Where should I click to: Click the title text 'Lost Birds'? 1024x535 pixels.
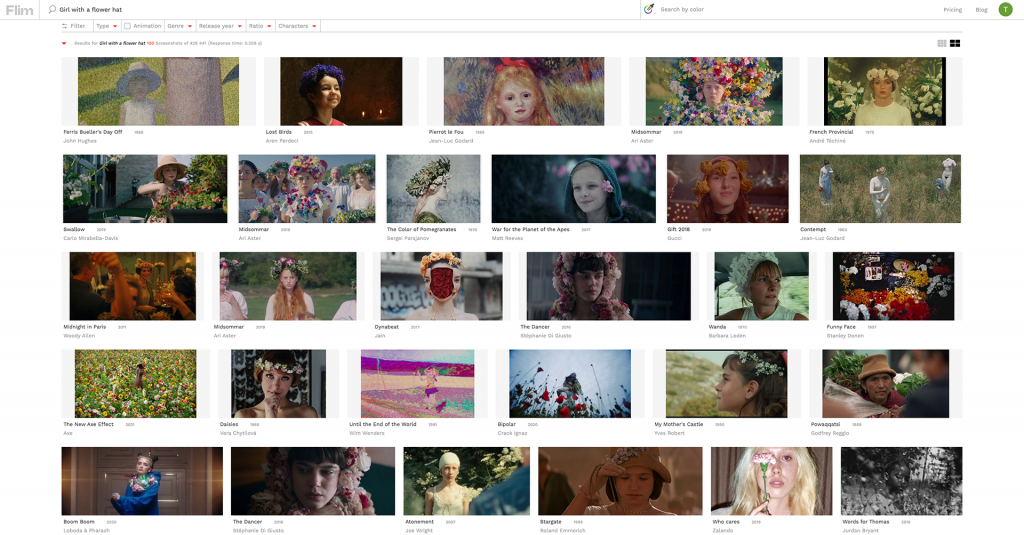[x=278, y=132]
